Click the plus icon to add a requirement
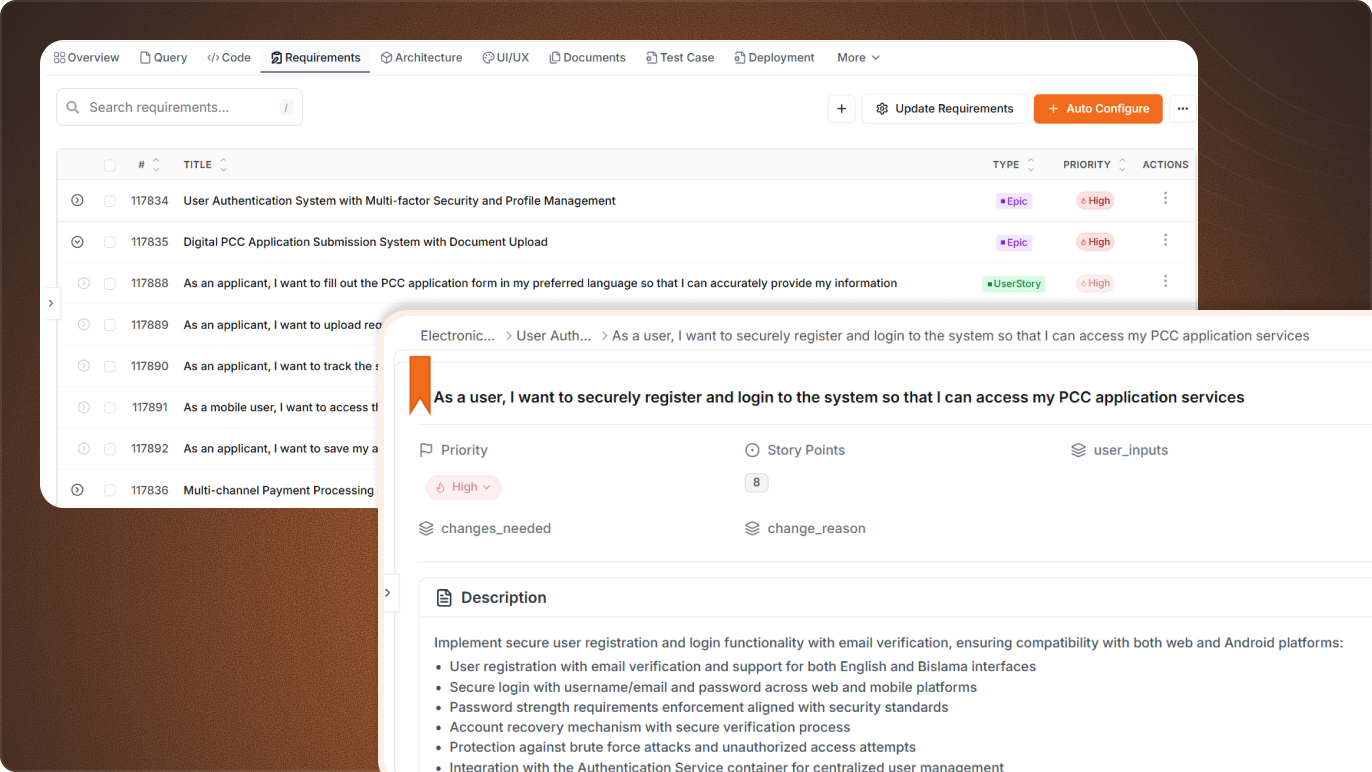 coord(841,108)
